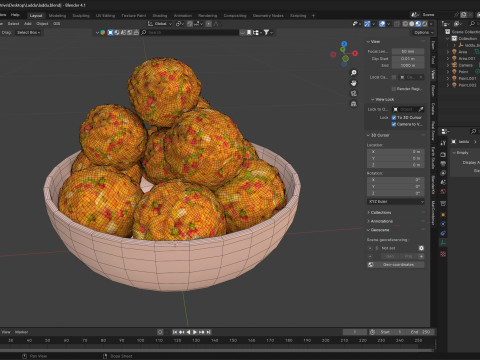Open the View Layer properties tab icon

(x=443, y=173)
